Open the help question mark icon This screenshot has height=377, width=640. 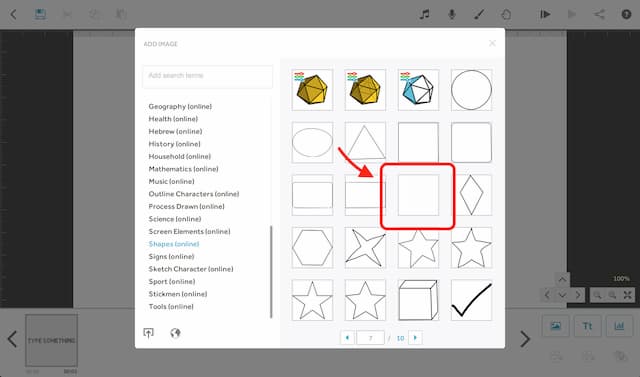(x=626, y=15)
